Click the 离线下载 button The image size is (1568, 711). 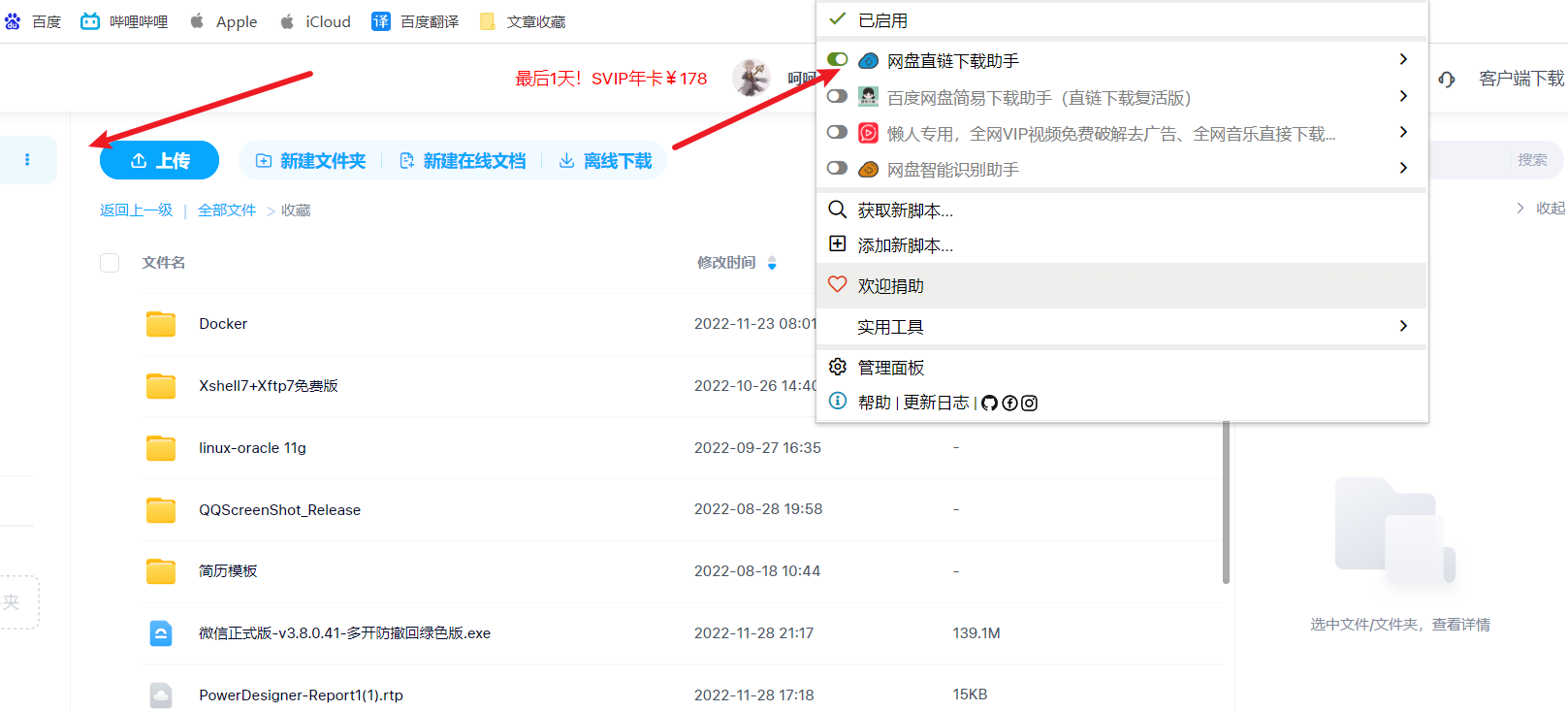click(605, 161)
